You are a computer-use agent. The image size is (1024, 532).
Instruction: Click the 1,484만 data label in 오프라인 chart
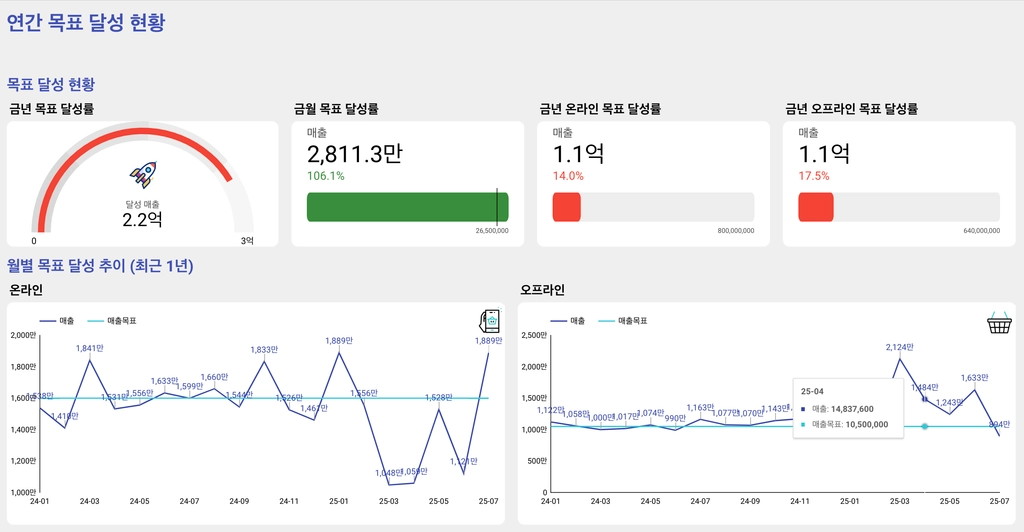click(925, 388)
